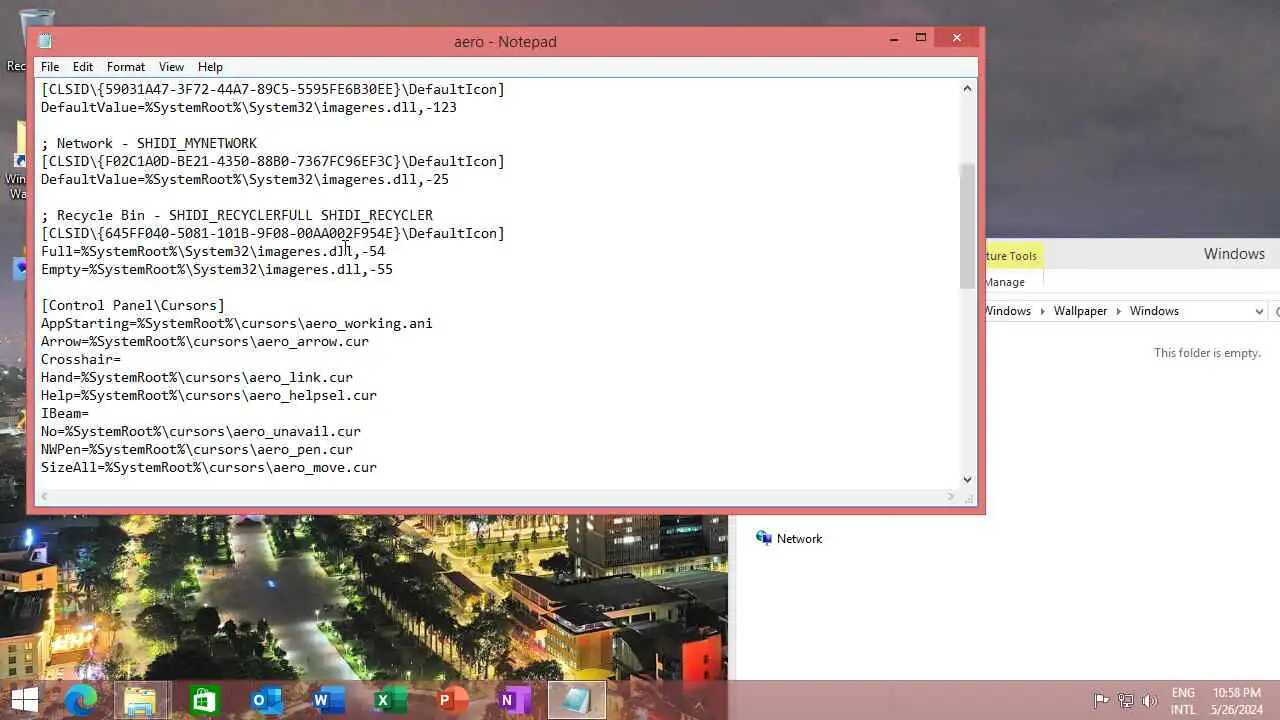Click the CLSID line starting {59031A47
Viewport: 1280px width, 720px height.
273,89
